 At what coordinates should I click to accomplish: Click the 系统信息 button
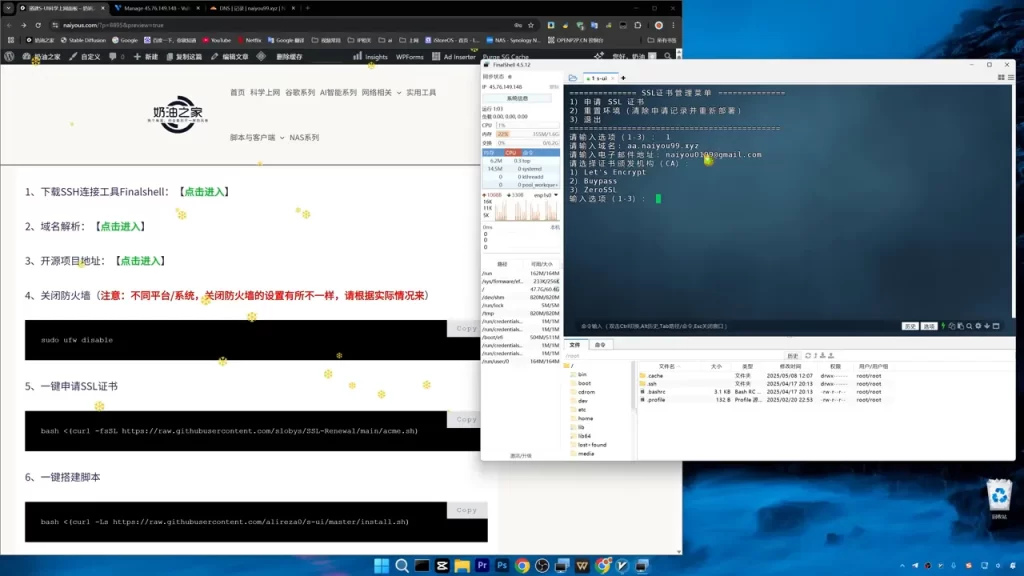pos(517,99)
